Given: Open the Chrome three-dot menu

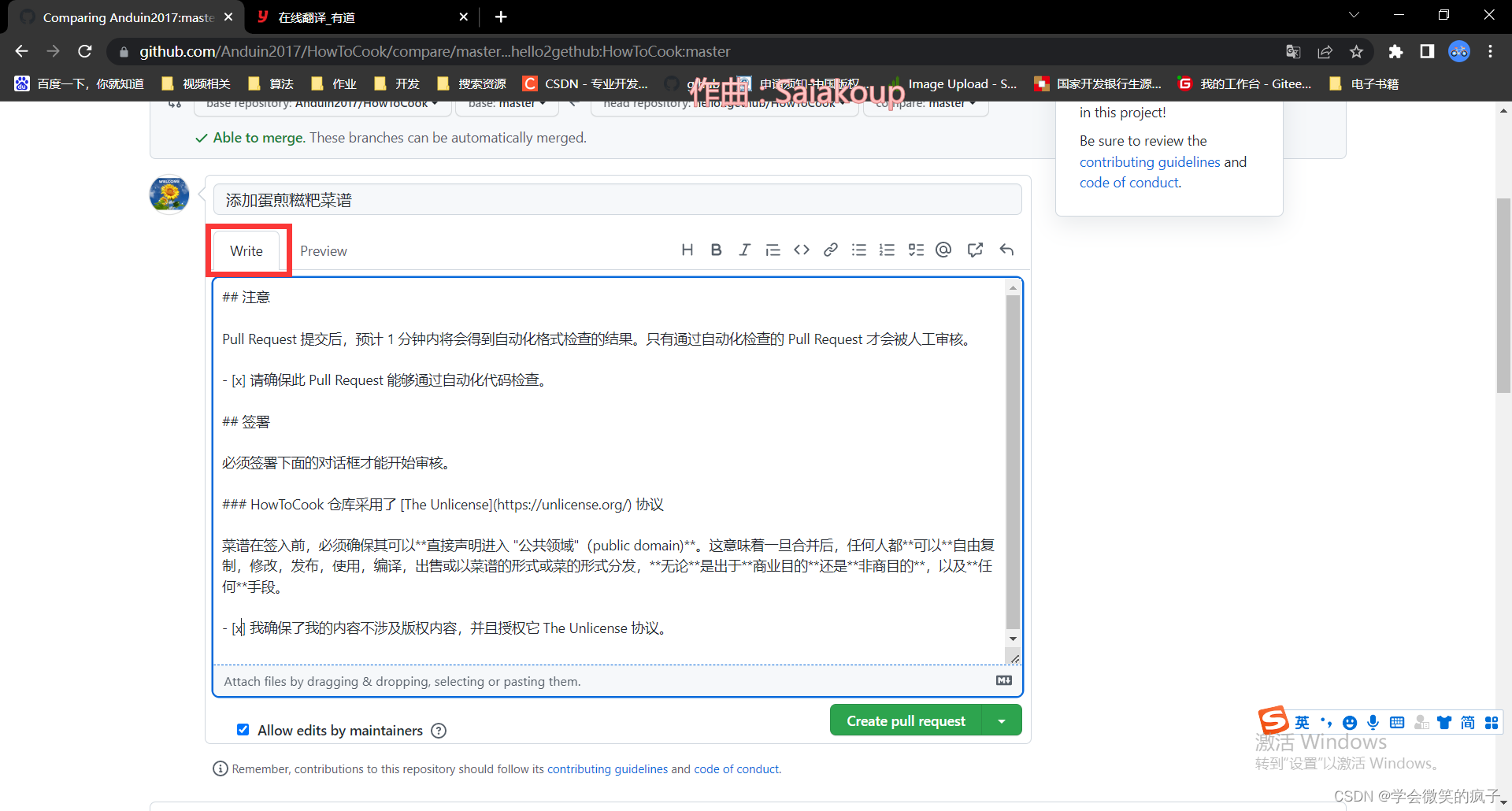Looking at the screenshot, I should pyautogui.click(x=1490, y=51).
